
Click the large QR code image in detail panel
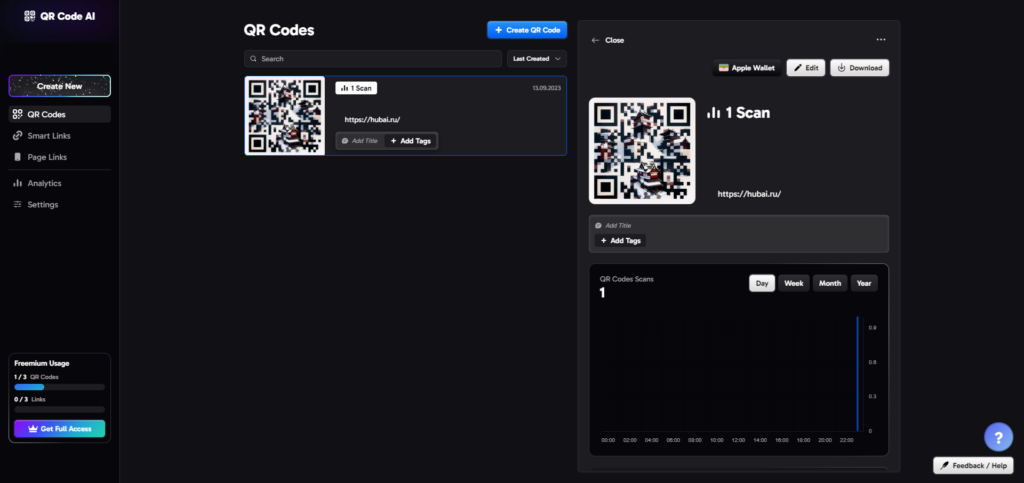pyautogui.click(x=642, y=151)
